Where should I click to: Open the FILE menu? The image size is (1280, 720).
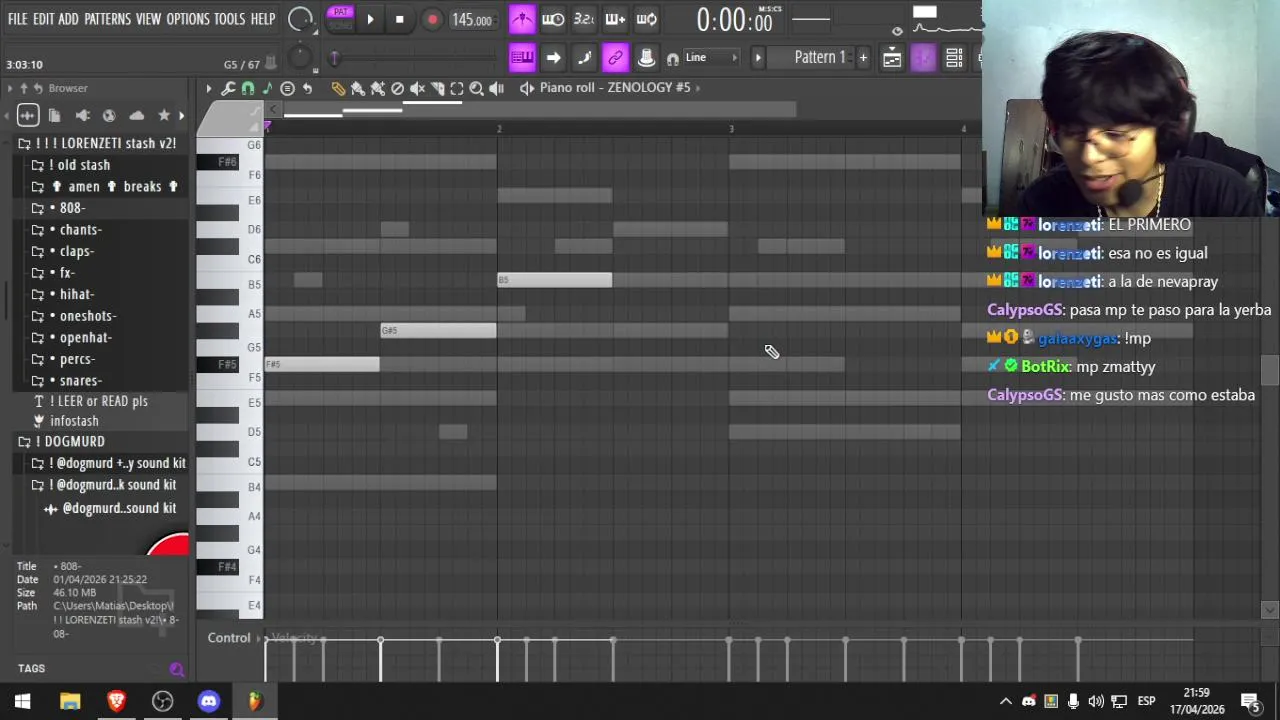pyautogui.click(x=17, y=19)
